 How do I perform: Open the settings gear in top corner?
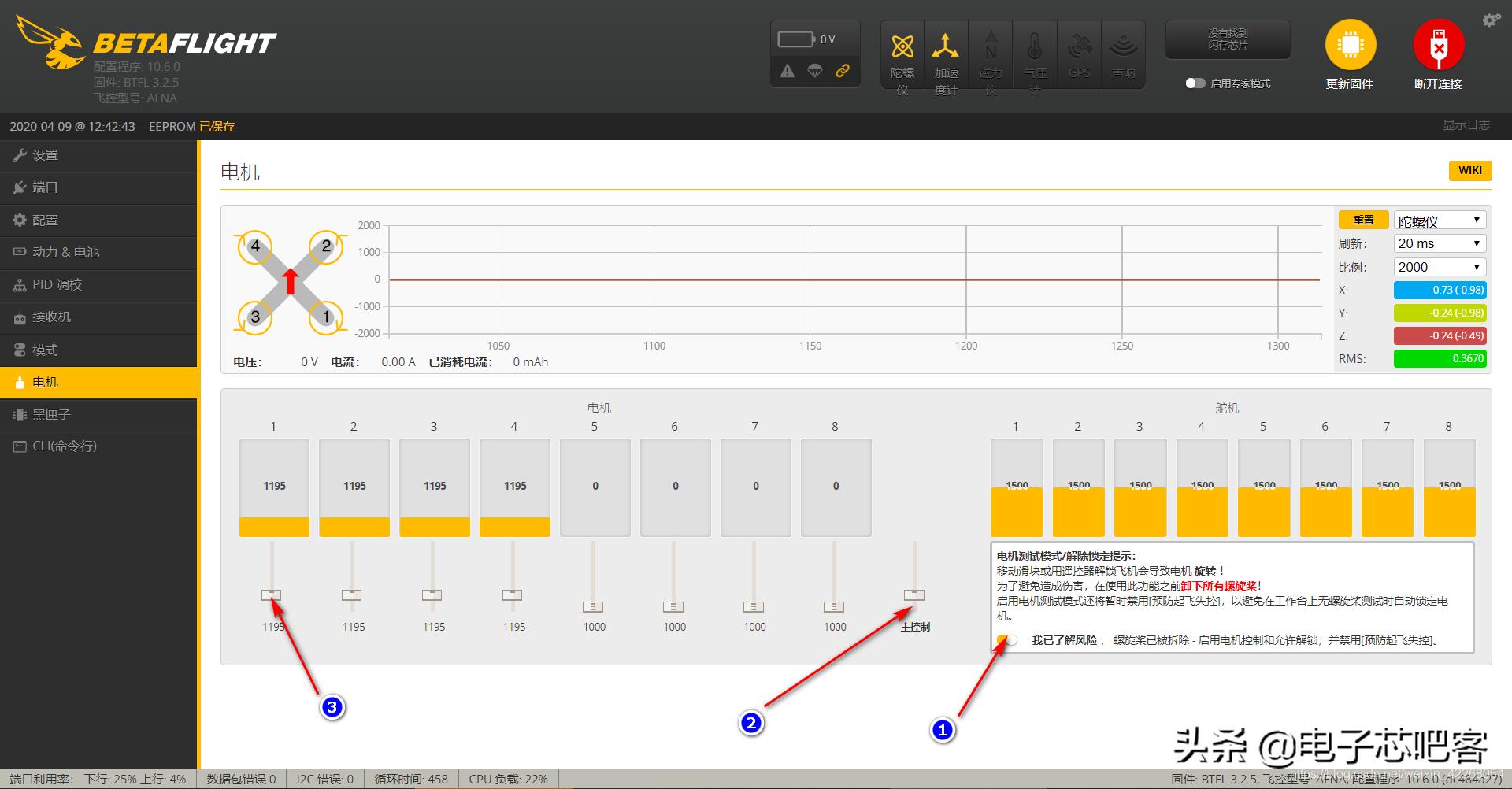click(1491, 20)
